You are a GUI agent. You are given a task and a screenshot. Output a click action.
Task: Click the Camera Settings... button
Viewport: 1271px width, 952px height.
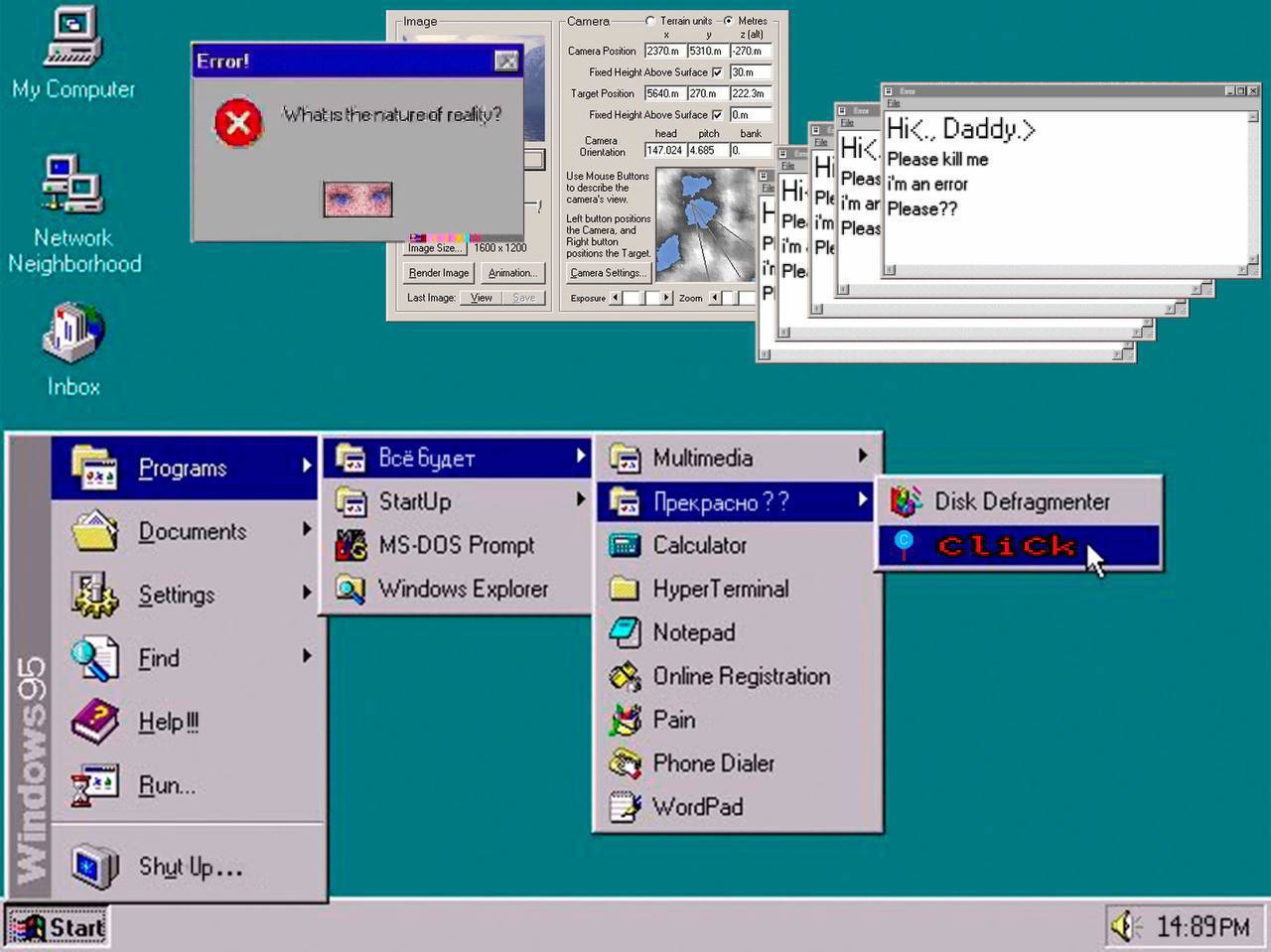point(608,273)
